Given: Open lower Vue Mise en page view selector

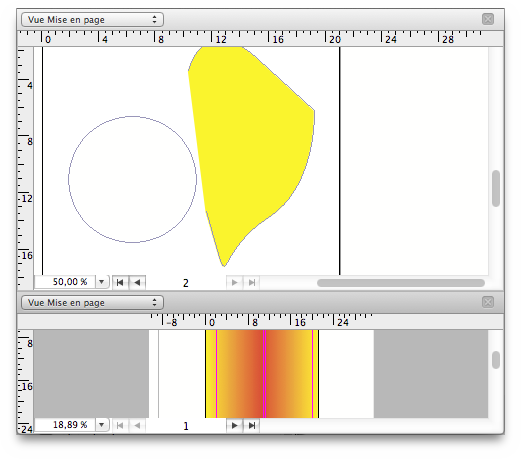Looking at the screenshot, I should point(92,303).
